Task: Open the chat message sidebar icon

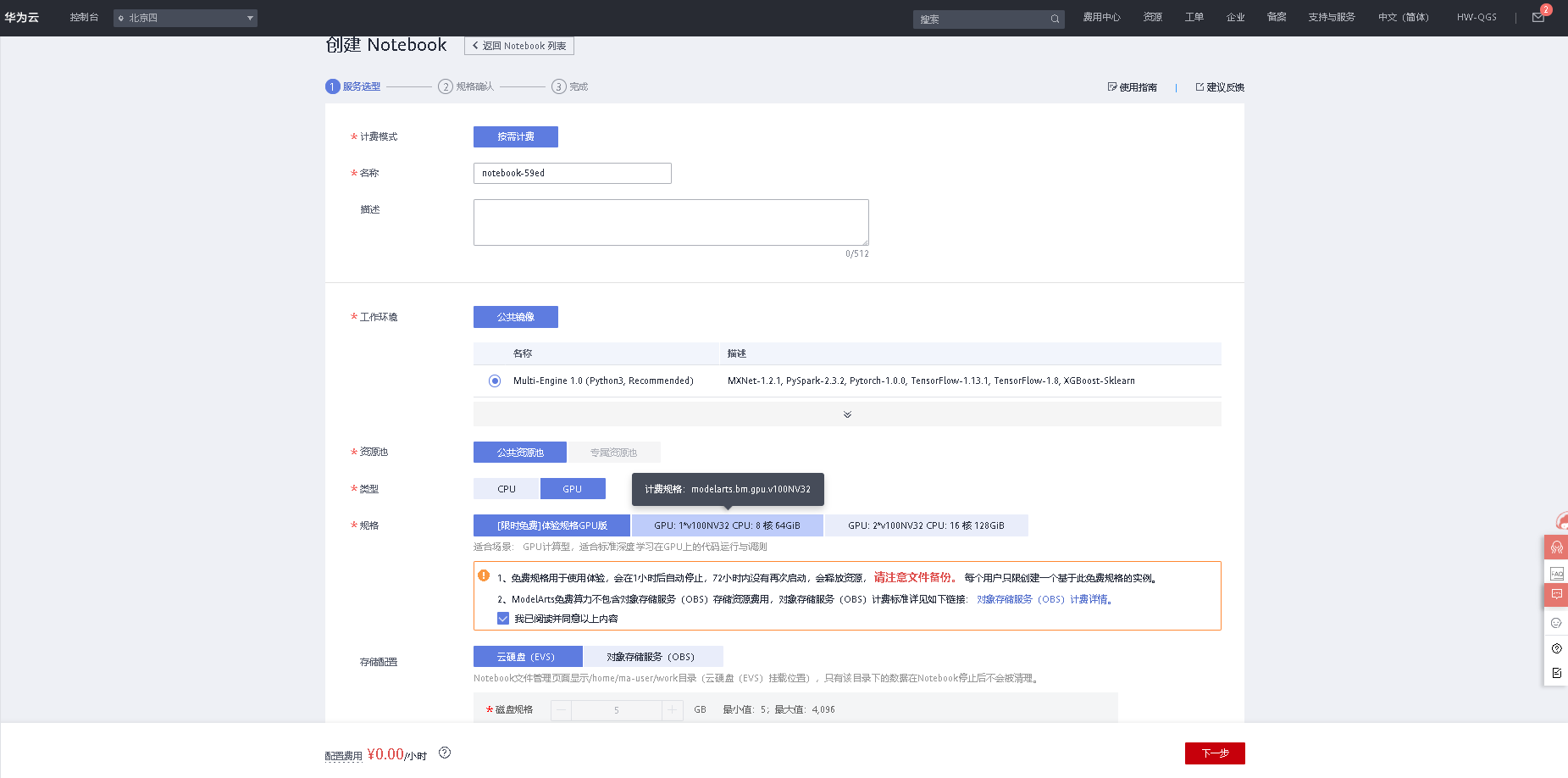Action: 1556,595
